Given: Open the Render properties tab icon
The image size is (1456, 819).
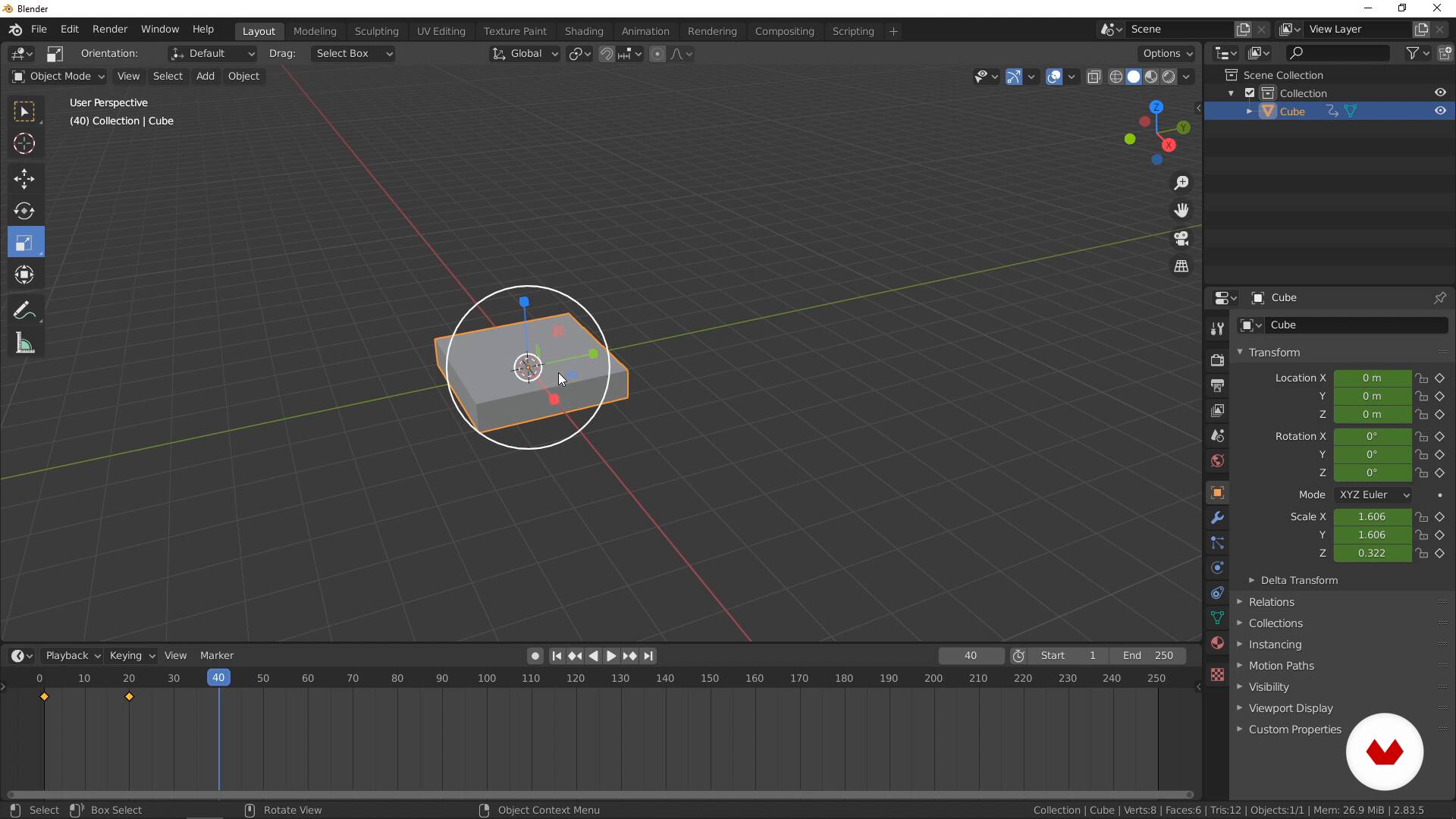Looking at the screenshot, I should pyautogui.click(x=1217, y=360).
